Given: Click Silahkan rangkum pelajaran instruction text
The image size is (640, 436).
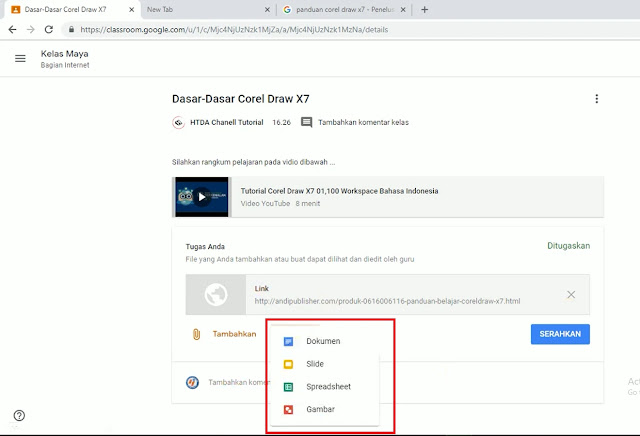Looking at the screenshot, I should [x=253, y=162].
